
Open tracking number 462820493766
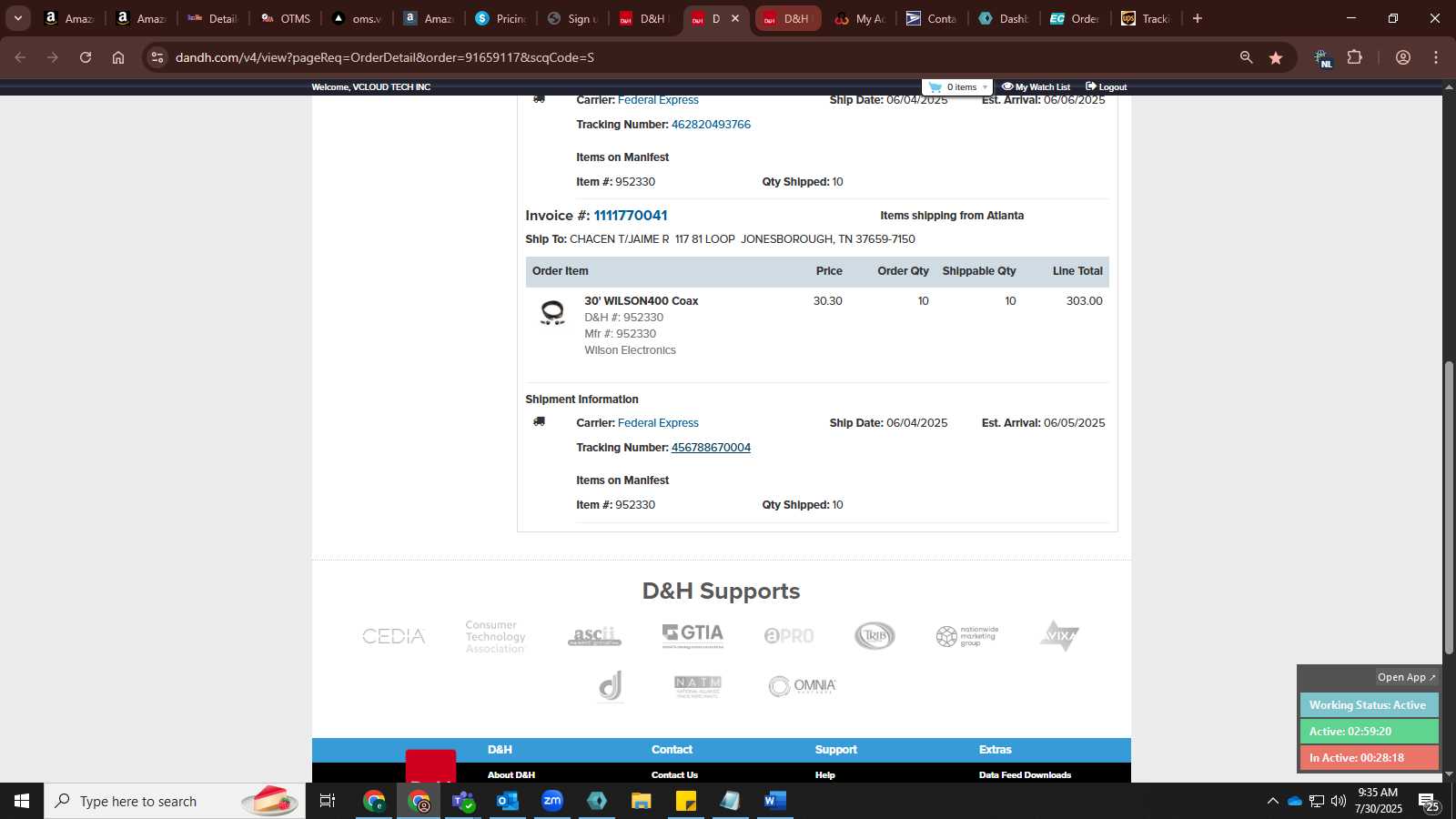[x=711, y=125]
